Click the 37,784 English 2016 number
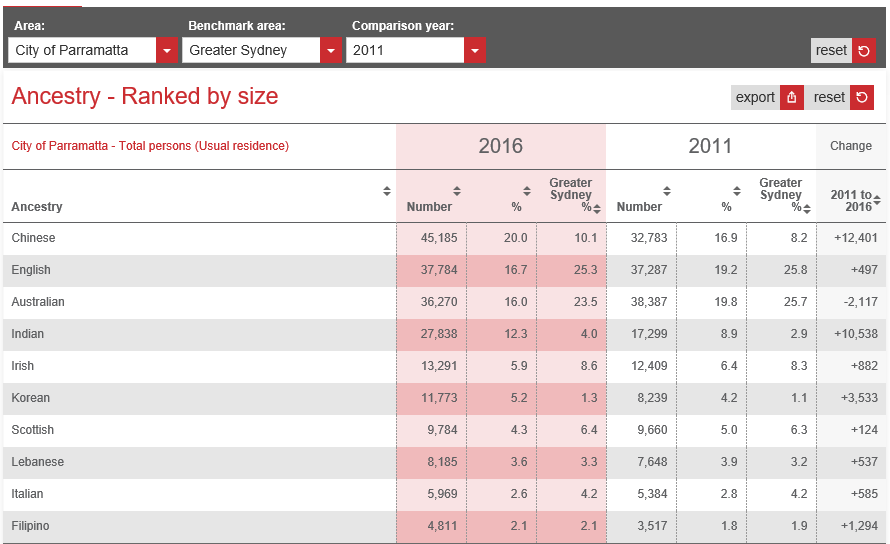 click(x=439, y=270)
